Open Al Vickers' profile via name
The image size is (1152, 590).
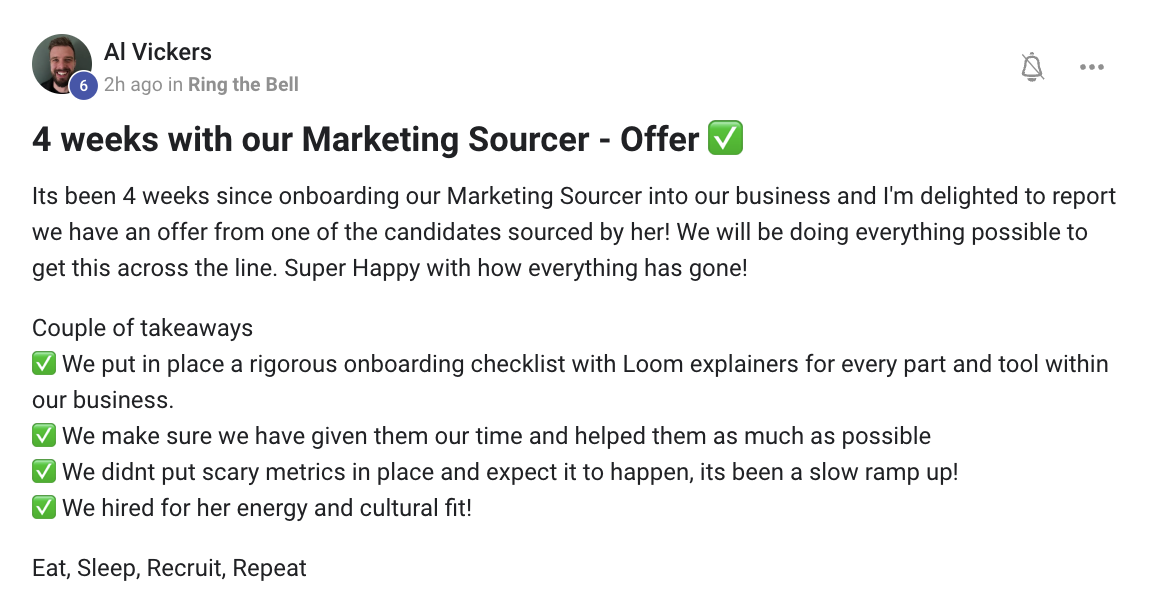(158, 52)
